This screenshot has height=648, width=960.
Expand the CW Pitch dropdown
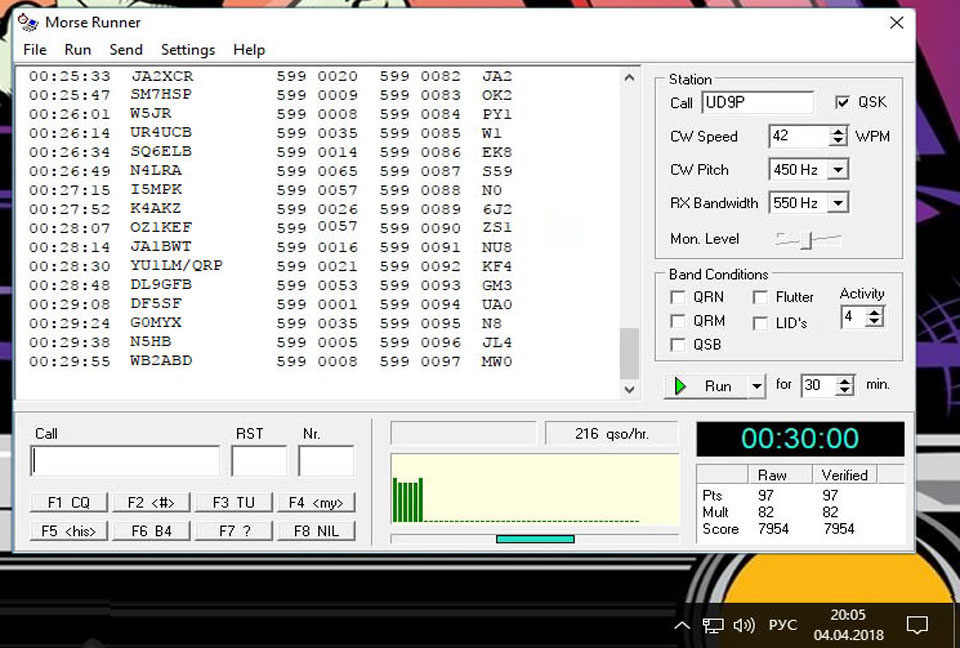click(x=838, y=170)
